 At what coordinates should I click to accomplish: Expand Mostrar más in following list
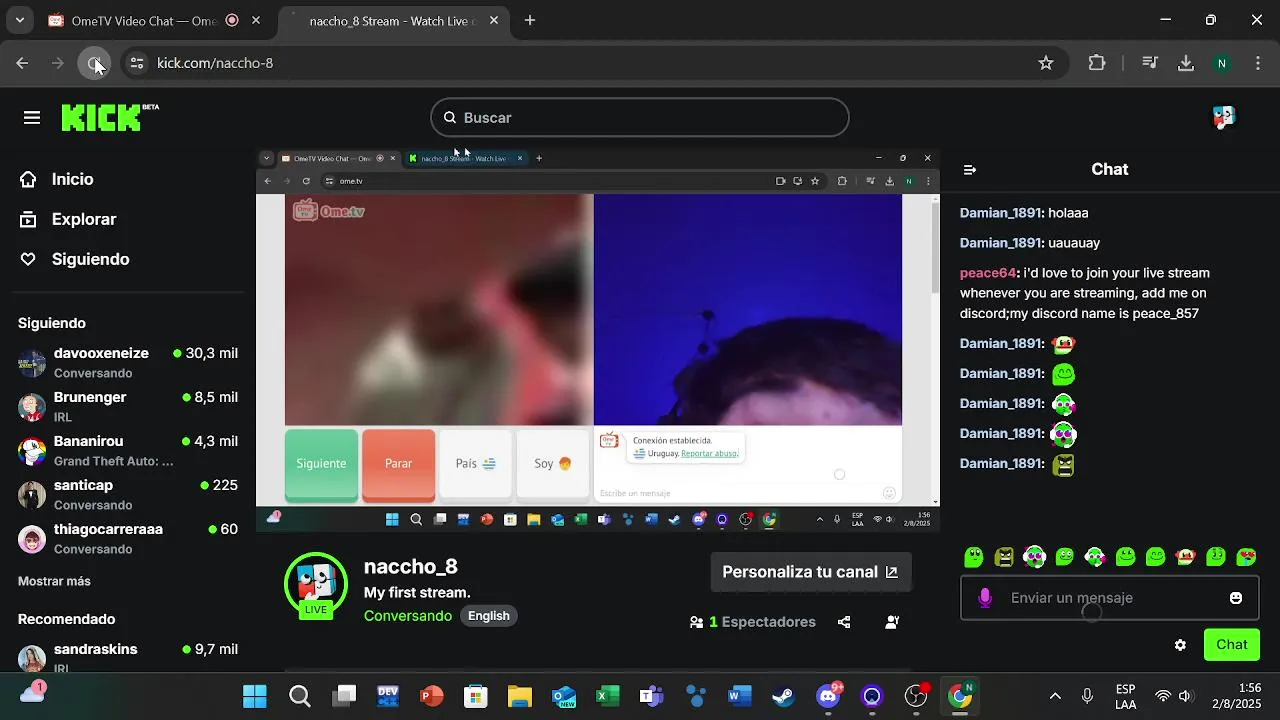pos(54,581)
